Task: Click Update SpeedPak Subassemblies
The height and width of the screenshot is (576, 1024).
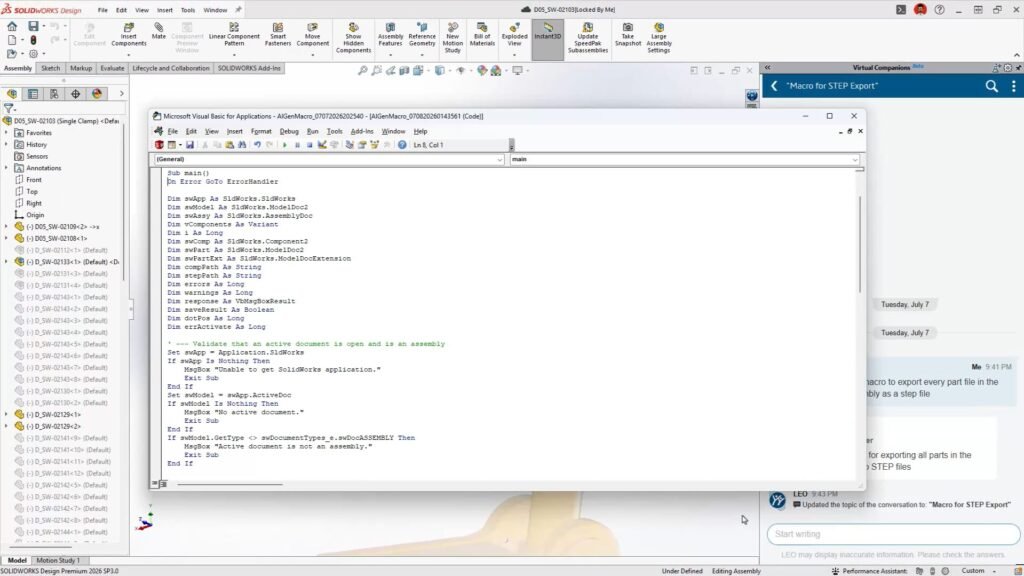Action: 588,38
